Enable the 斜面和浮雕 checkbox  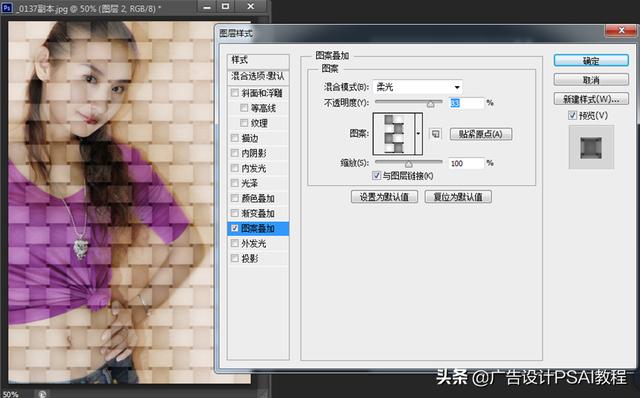coord(235,93)
